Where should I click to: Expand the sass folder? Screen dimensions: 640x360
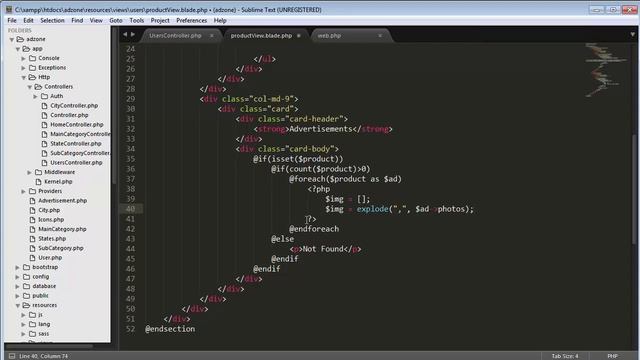pos(24,334)
